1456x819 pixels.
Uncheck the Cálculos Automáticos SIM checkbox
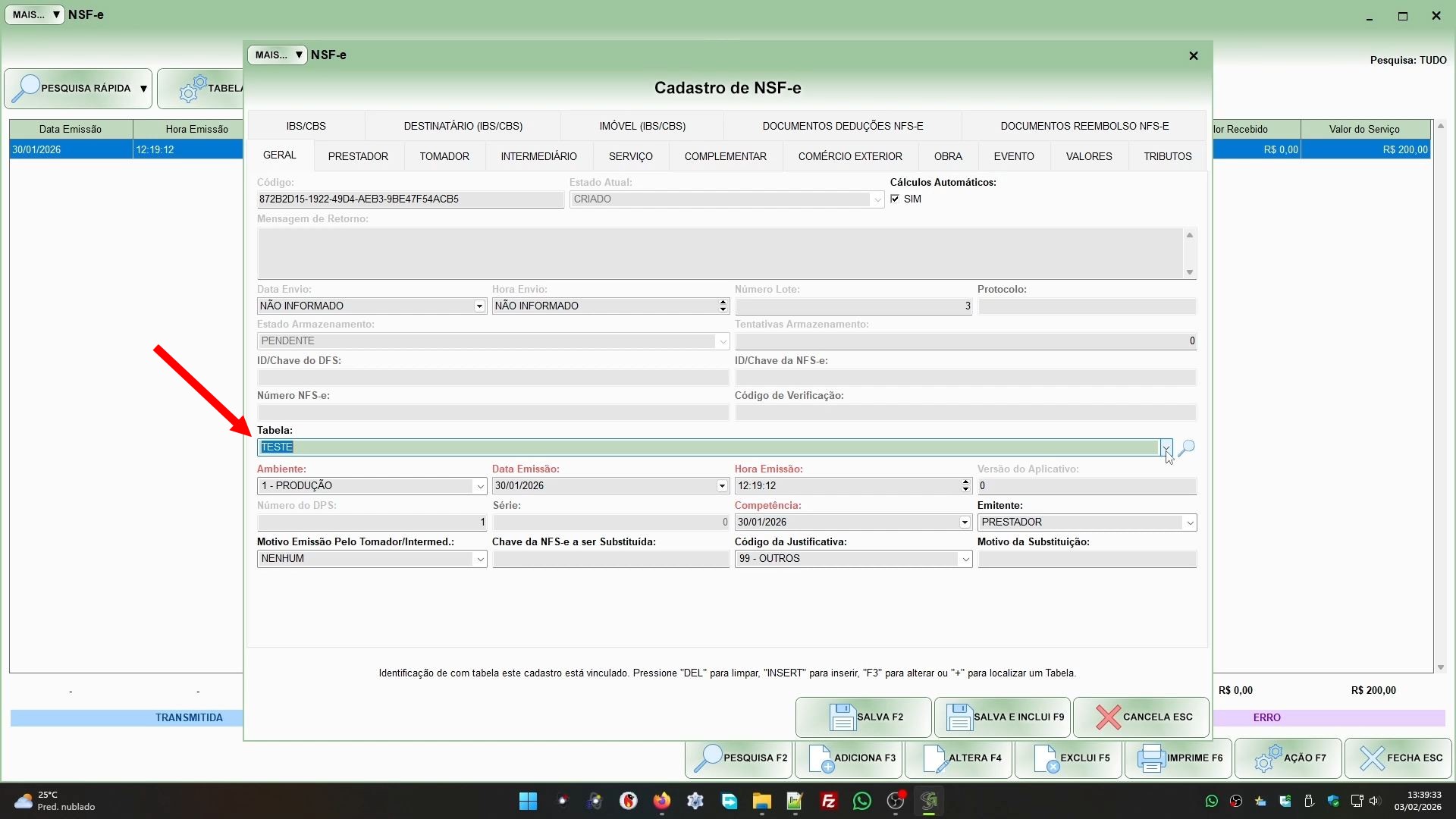[895, 199]
